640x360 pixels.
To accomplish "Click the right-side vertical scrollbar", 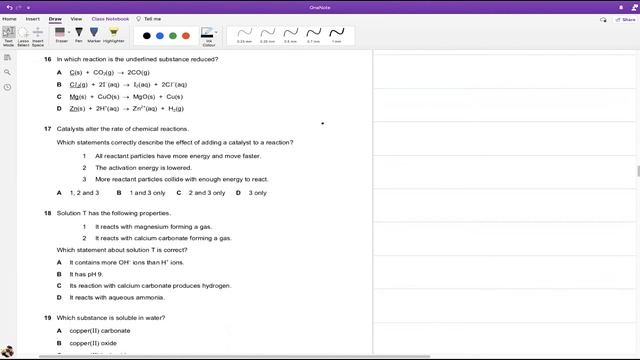I will pyautogui.click(x=638, y=171).
